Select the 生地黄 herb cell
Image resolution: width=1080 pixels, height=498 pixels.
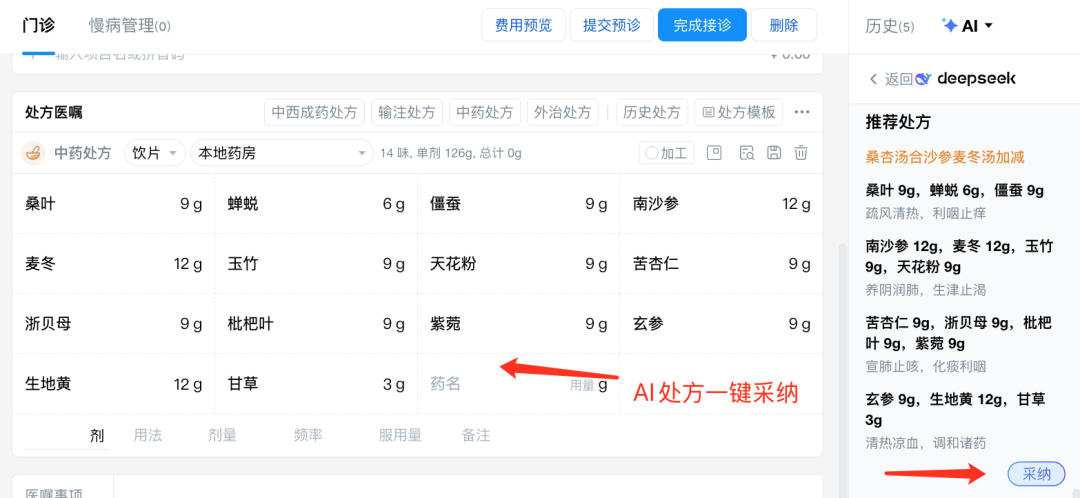[x=114, y=384]
